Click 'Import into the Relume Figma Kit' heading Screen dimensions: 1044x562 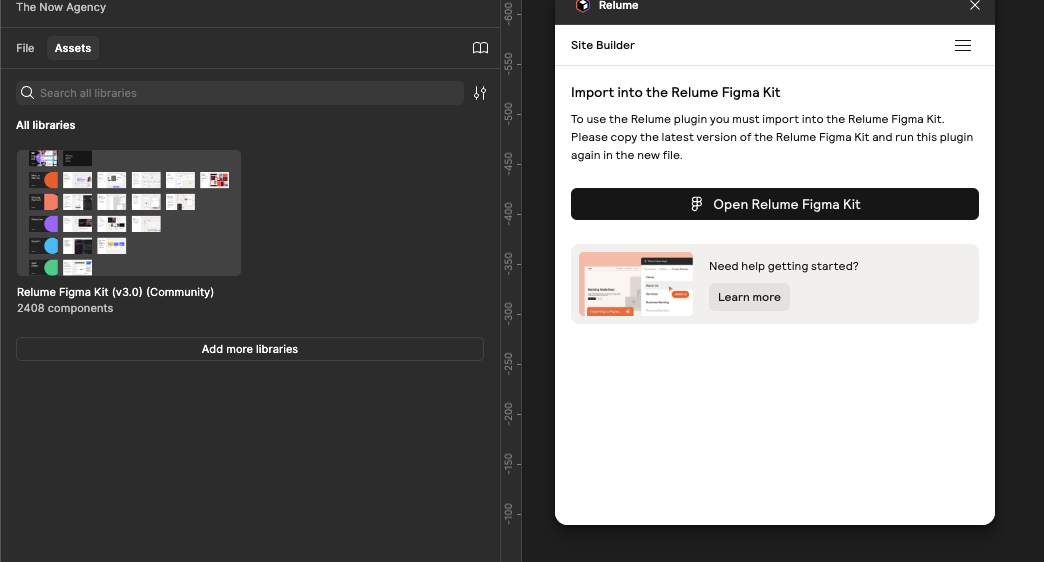(675, 93)
